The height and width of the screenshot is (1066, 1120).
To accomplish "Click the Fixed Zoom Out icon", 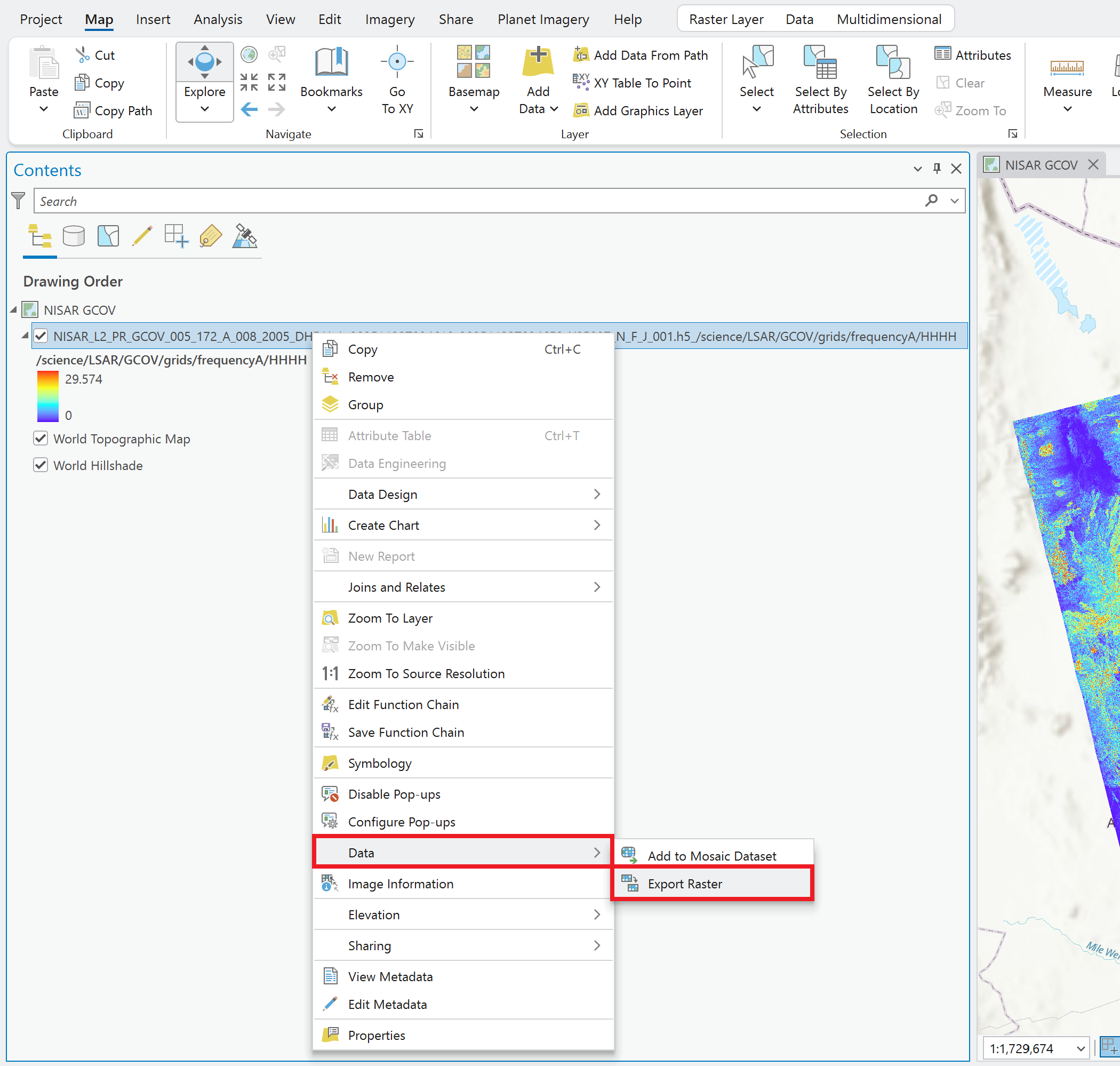I will (249, 81).
